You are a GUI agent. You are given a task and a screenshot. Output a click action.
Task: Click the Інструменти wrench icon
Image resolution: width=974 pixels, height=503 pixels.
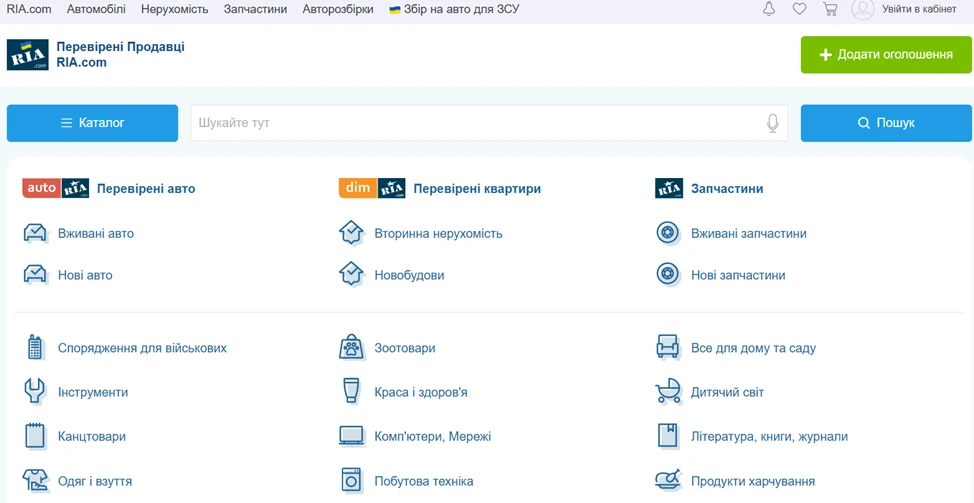[35, 392]
